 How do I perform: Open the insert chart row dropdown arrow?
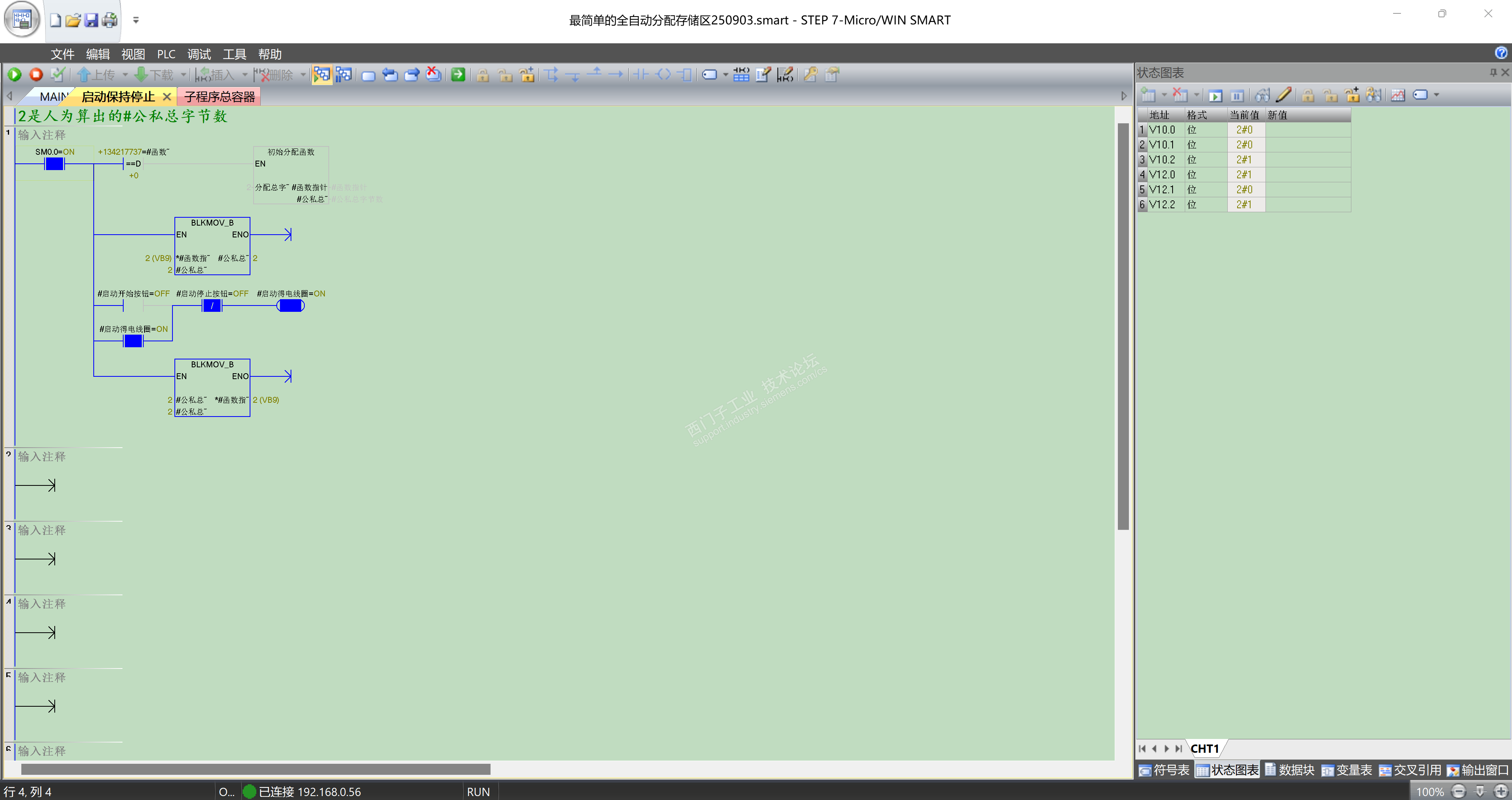[1164, 95]
